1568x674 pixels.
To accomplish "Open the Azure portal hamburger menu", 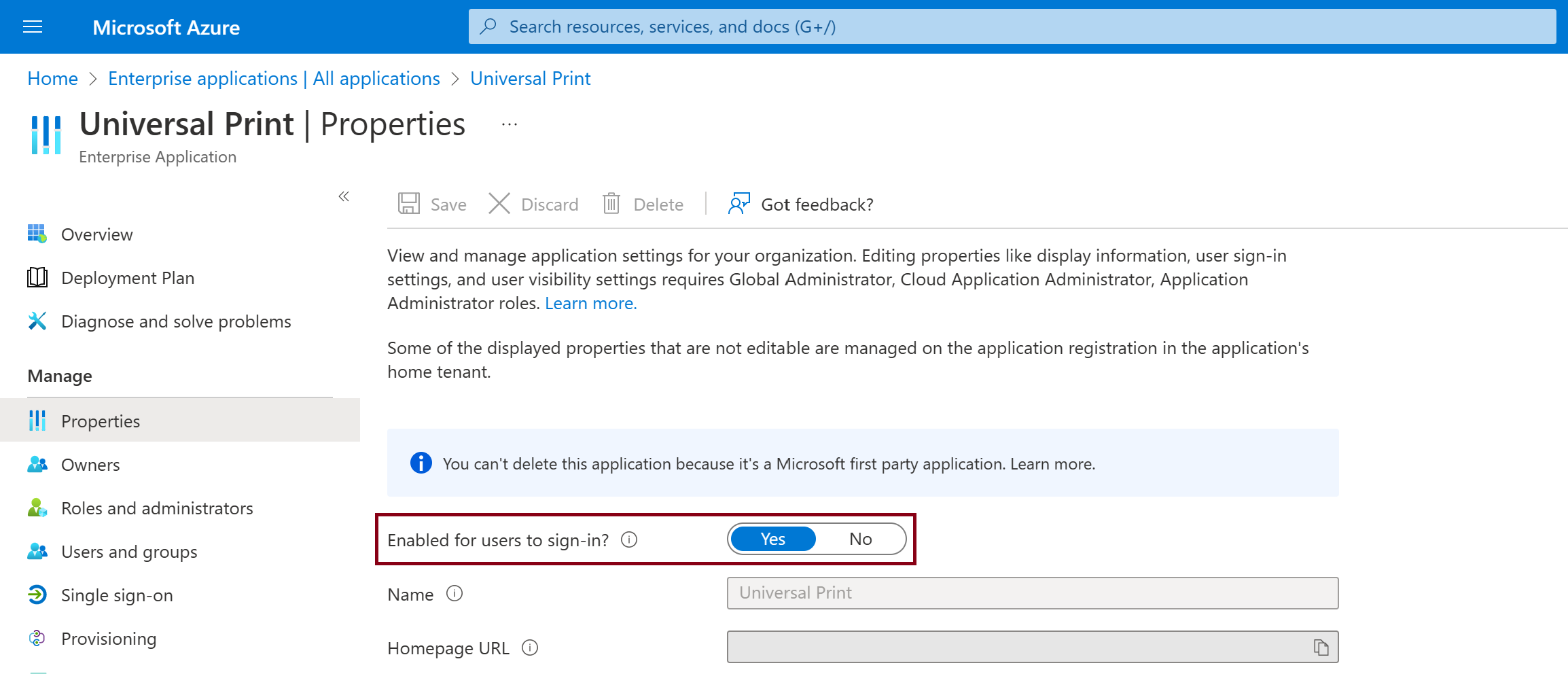I will coord(33,26).
